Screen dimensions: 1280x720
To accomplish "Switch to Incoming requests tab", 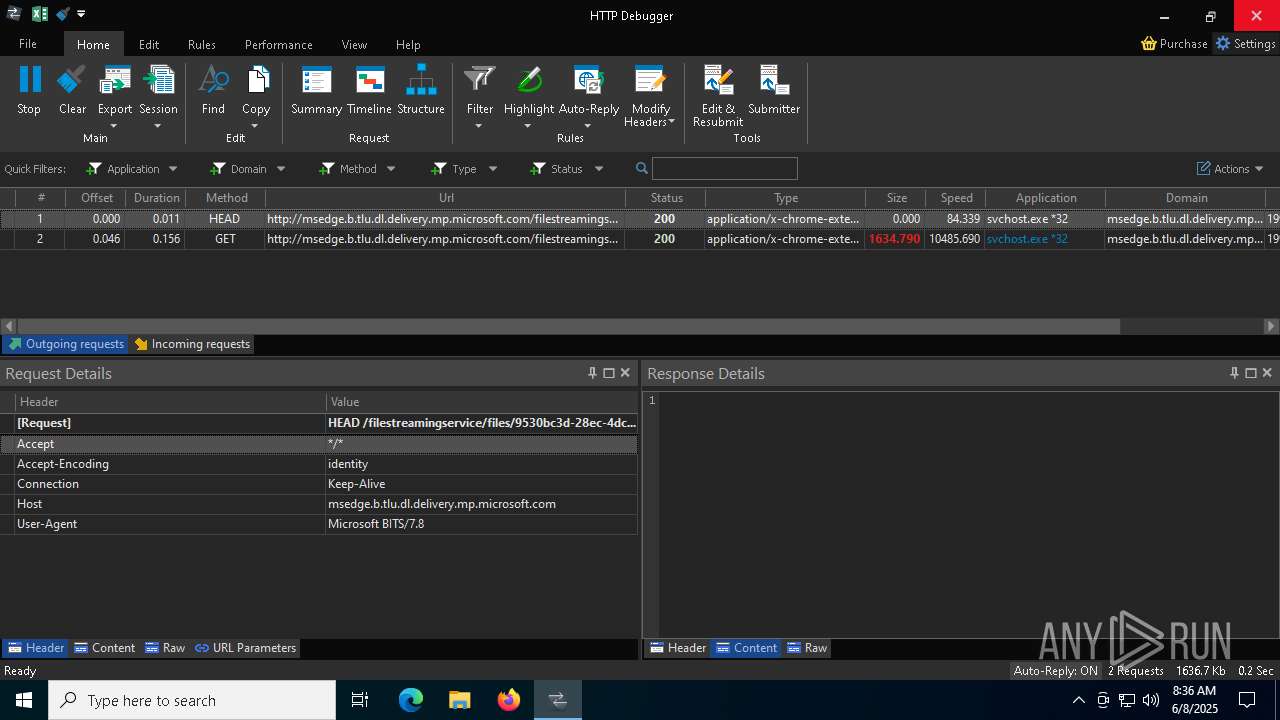I will [x=192, y=344].
